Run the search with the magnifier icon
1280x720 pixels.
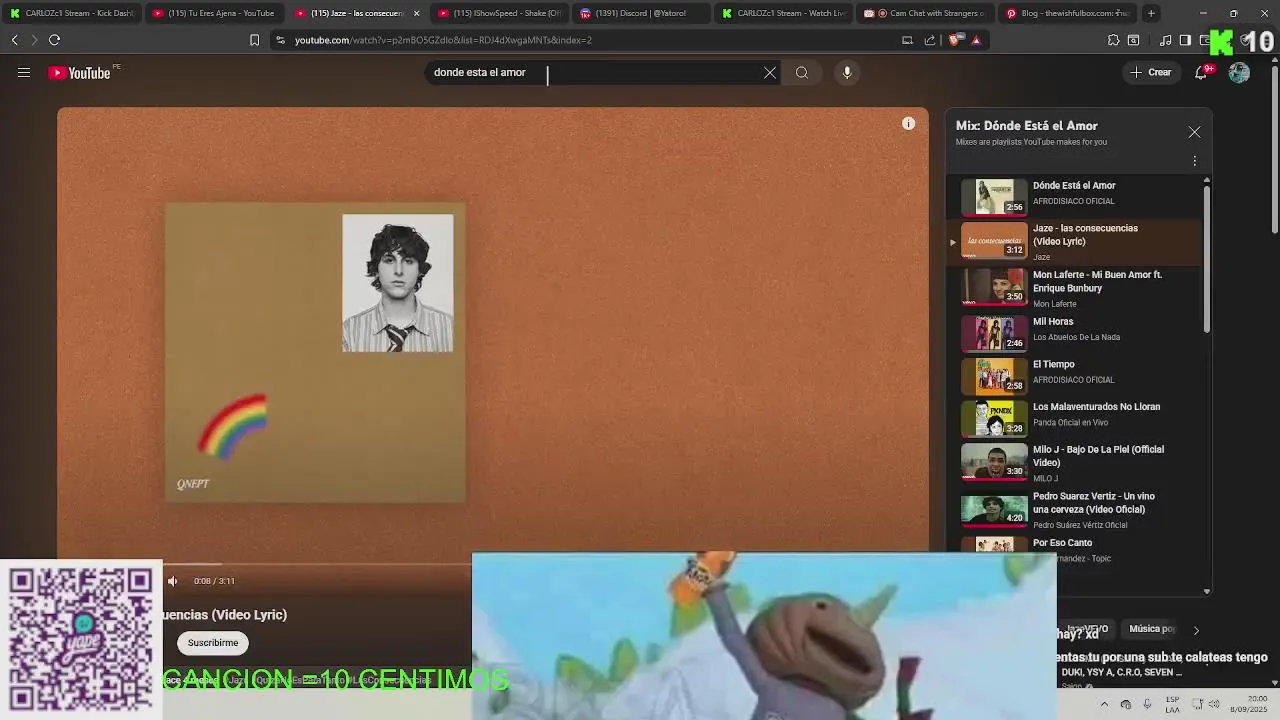802,72
